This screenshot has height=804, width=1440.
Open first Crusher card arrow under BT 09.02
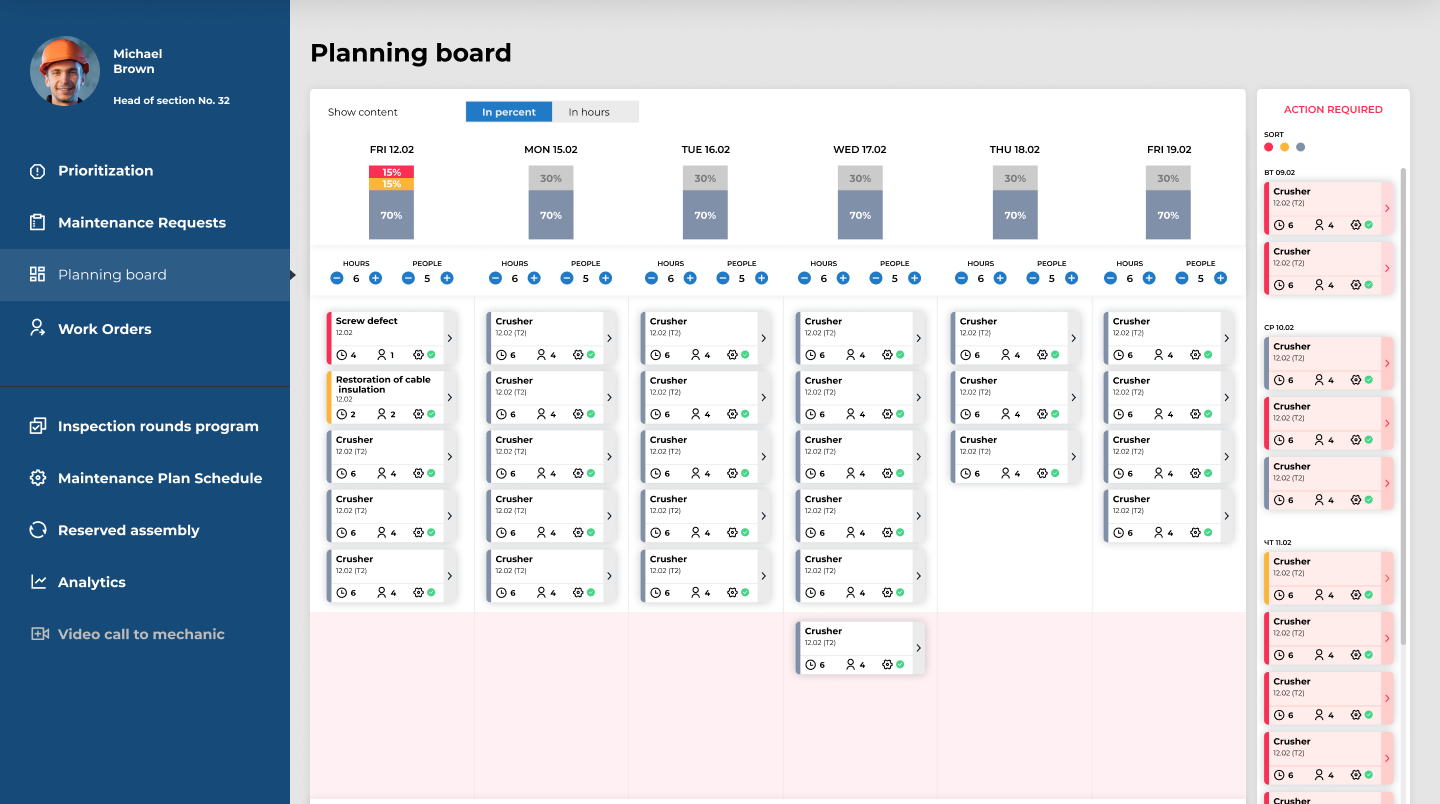point(1386,208)
